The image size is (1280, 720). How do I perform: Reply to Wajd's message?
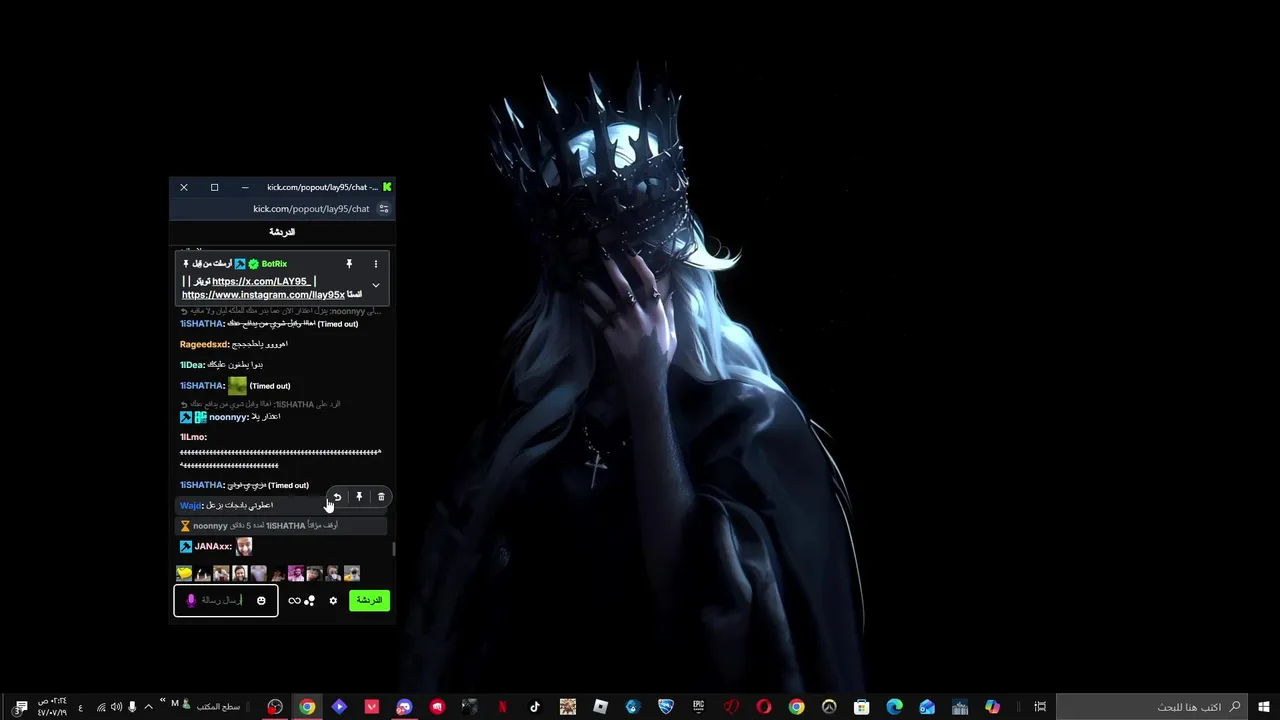tap(337, 497)
